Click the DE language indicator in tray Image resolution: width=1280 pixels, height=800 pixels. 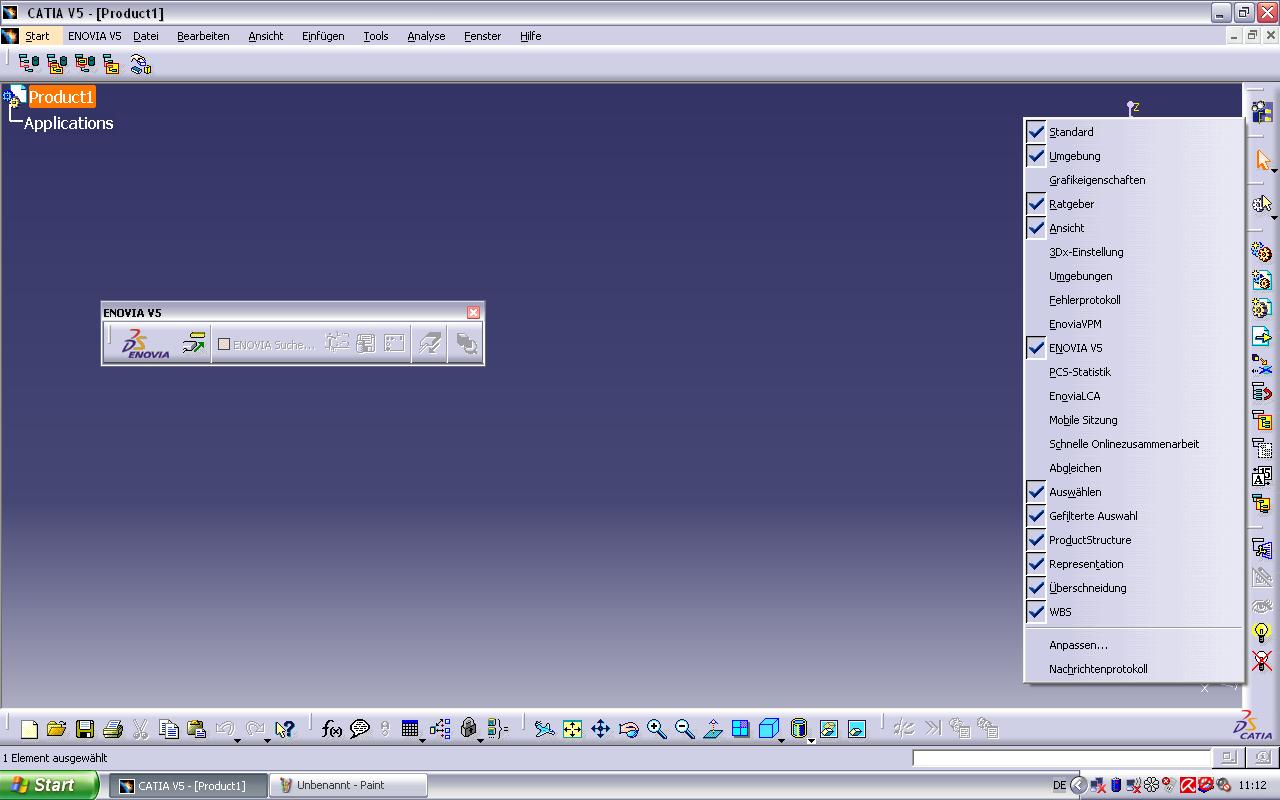1060,785
